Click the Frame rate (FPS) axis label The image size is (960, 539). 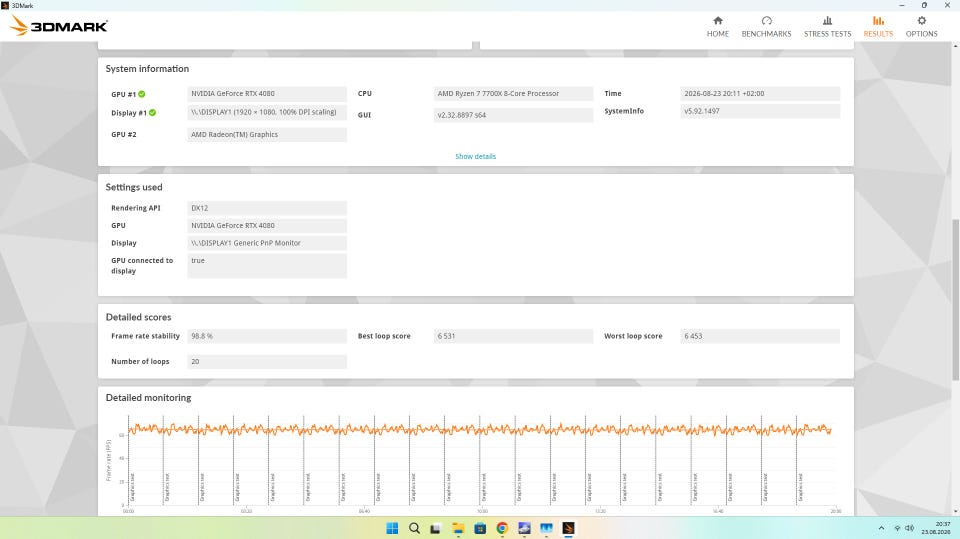click(108, 460)
